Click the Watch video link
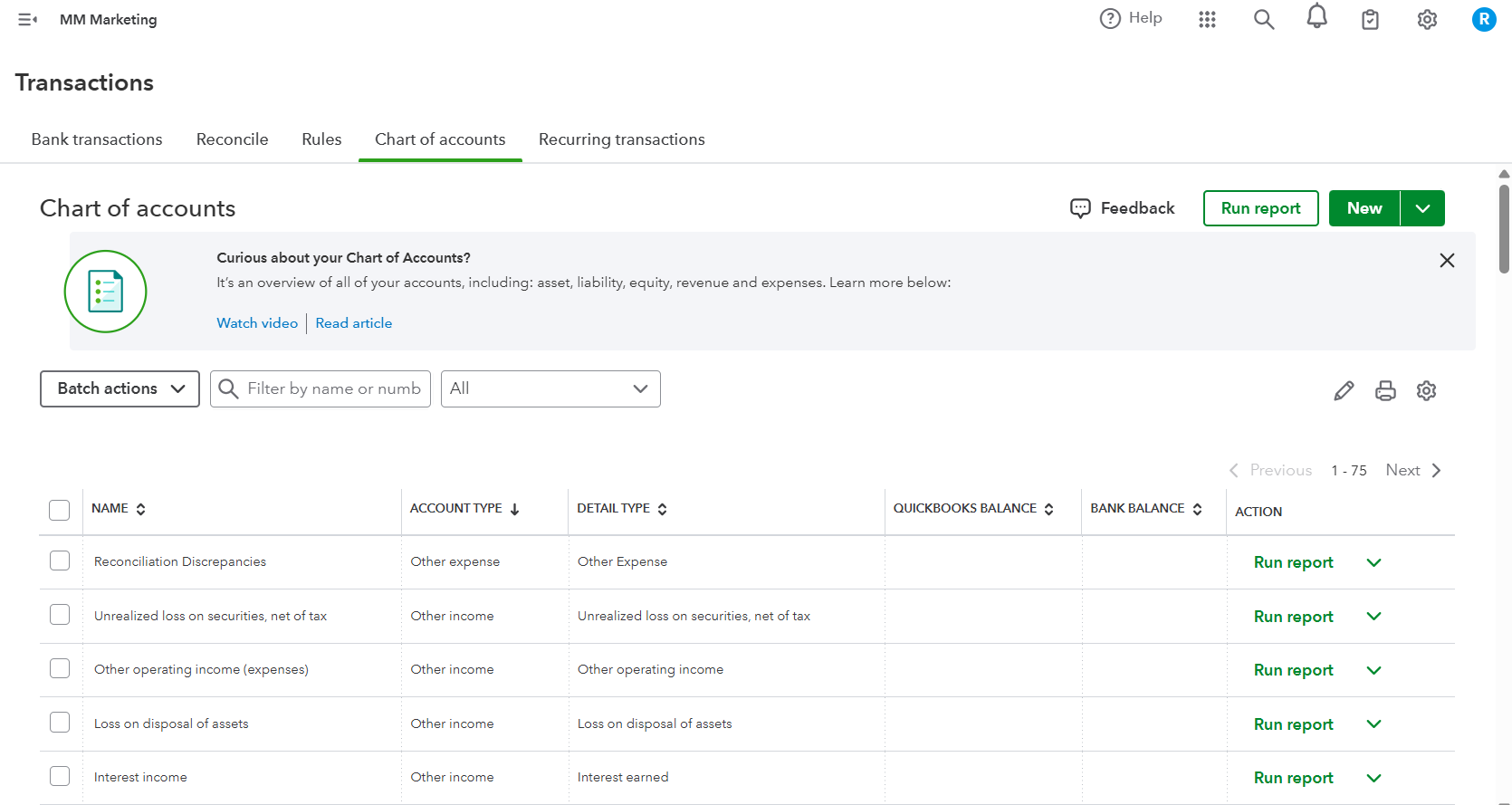 (257, 323)
